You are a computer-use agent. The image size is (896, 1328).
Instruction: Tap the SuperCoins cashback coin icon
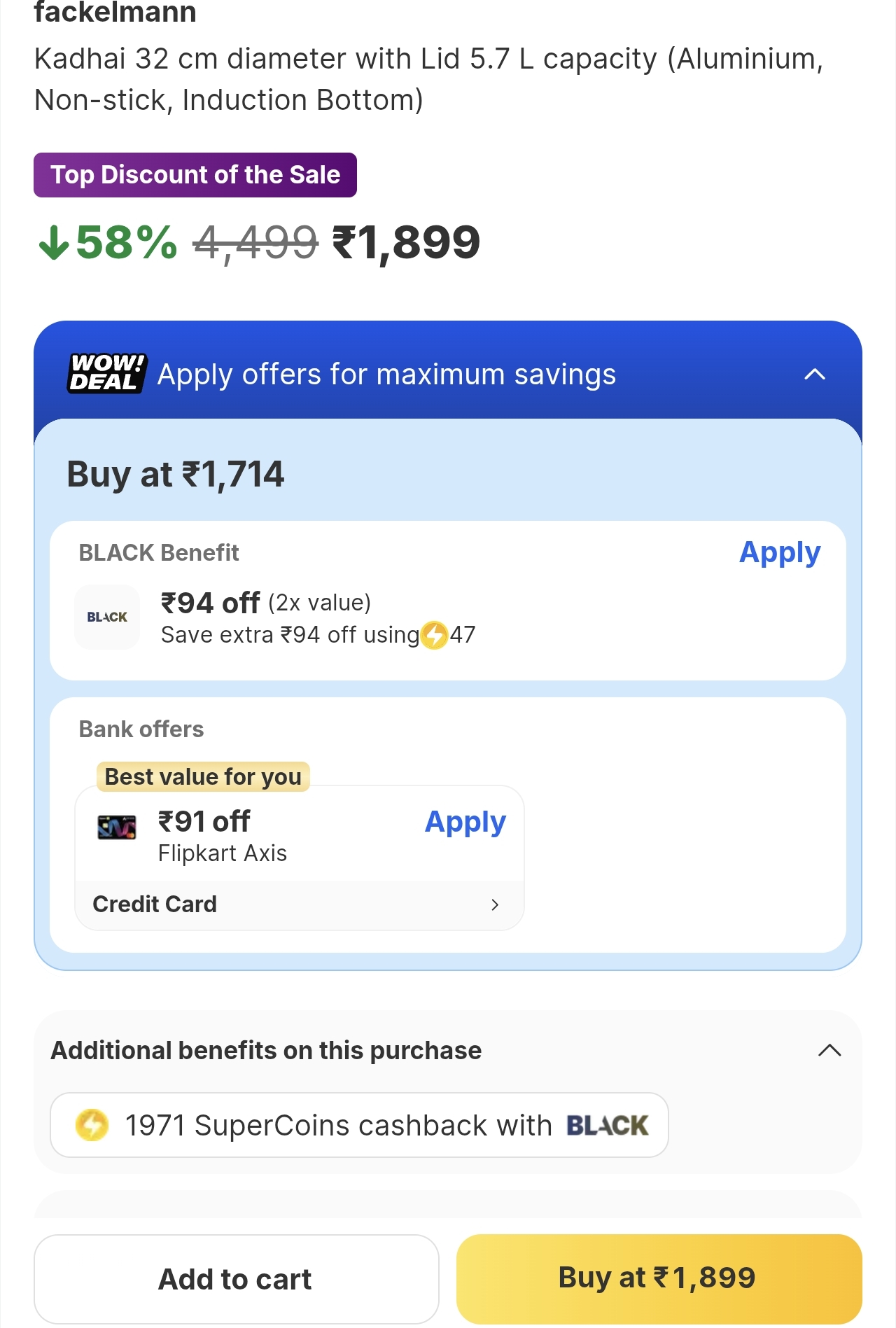92,1125
